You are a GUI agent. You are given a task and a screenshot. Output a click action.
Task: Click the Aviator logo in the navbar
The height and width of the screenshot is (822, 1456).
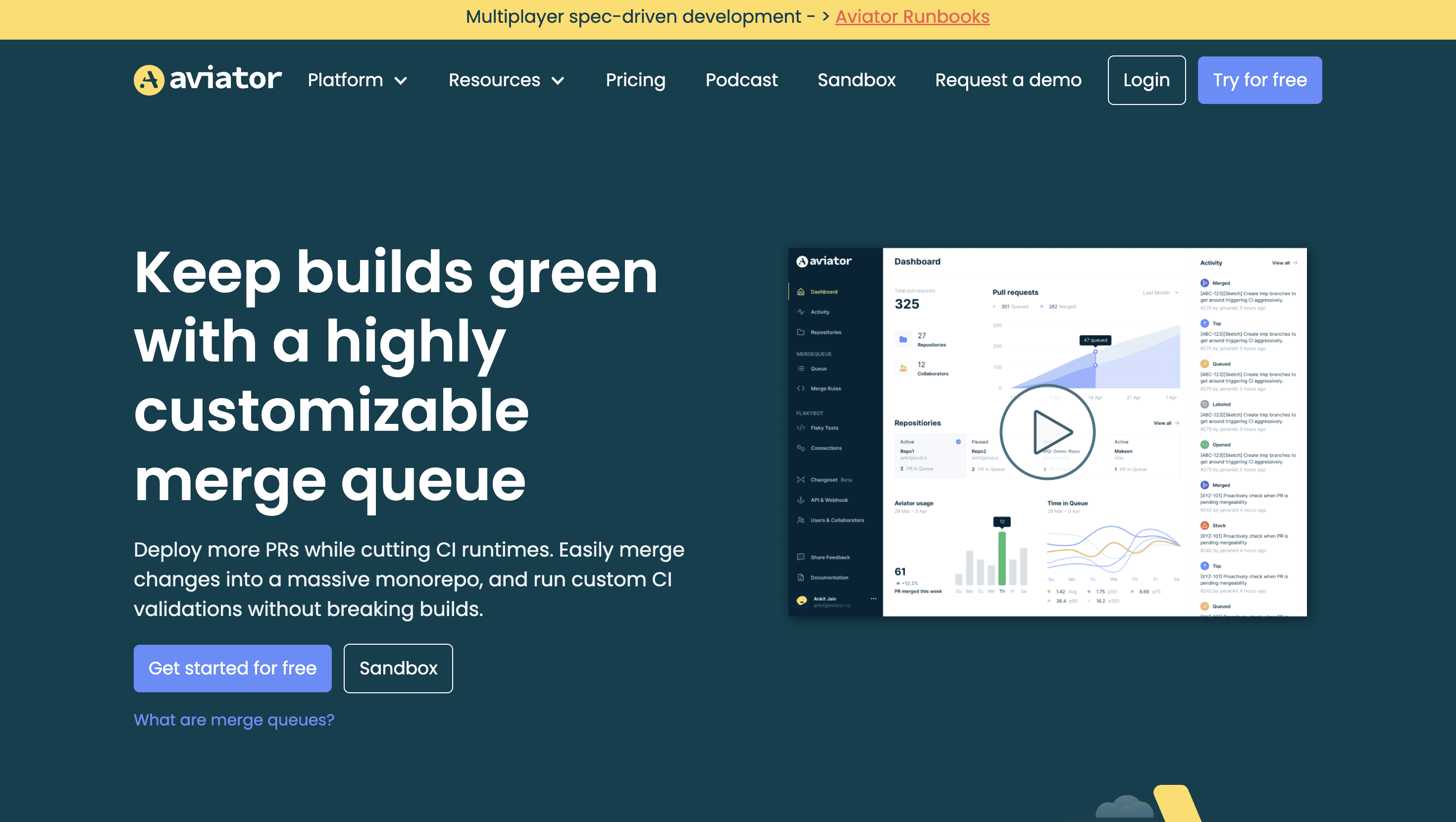pyautogui.click(x=207, y=80)
